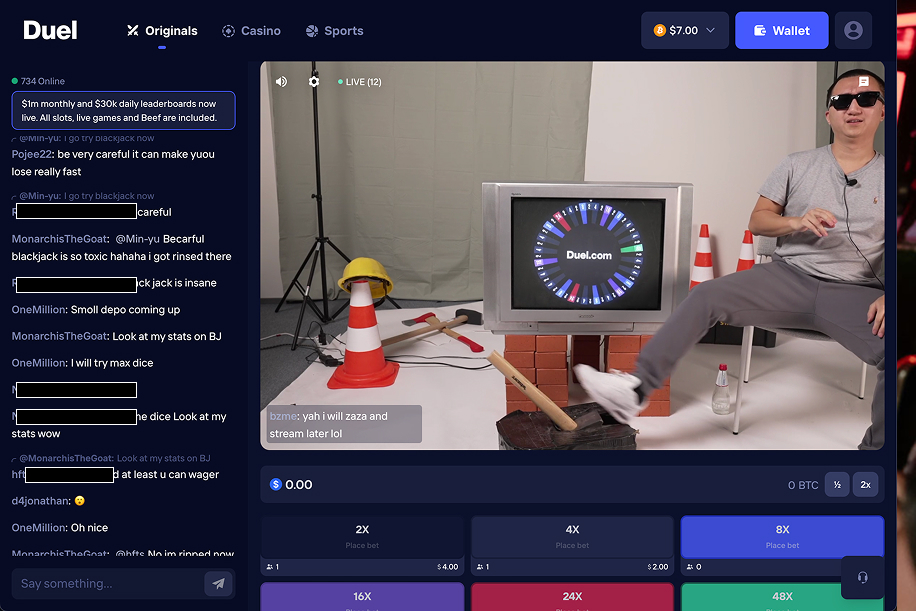The height and width of the screenshot is (611, 917).
Task: Place a bet on the 8X multiplier
Action: coord(781,536)
